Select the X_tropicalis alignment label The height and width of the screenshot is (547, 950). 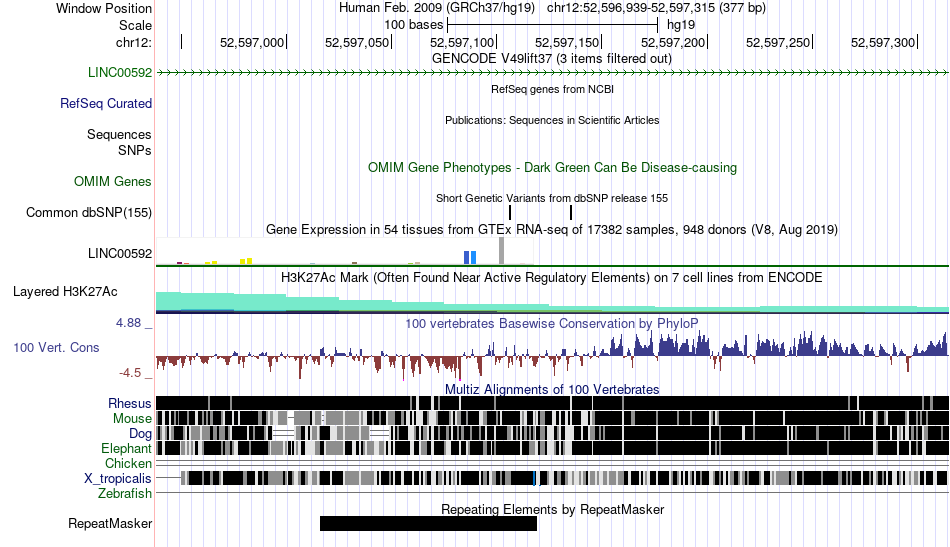(118, 479)
